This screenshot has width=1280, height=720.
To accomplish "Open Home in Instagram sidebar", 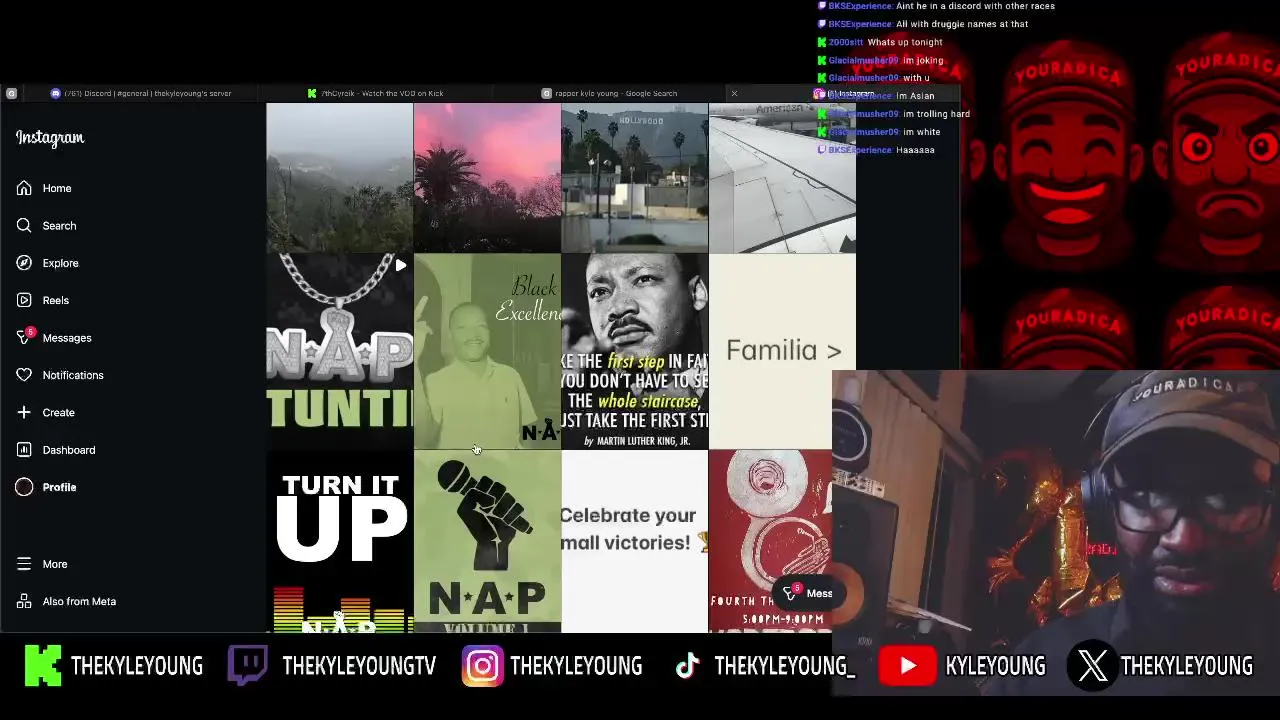I will coord(57,188).
